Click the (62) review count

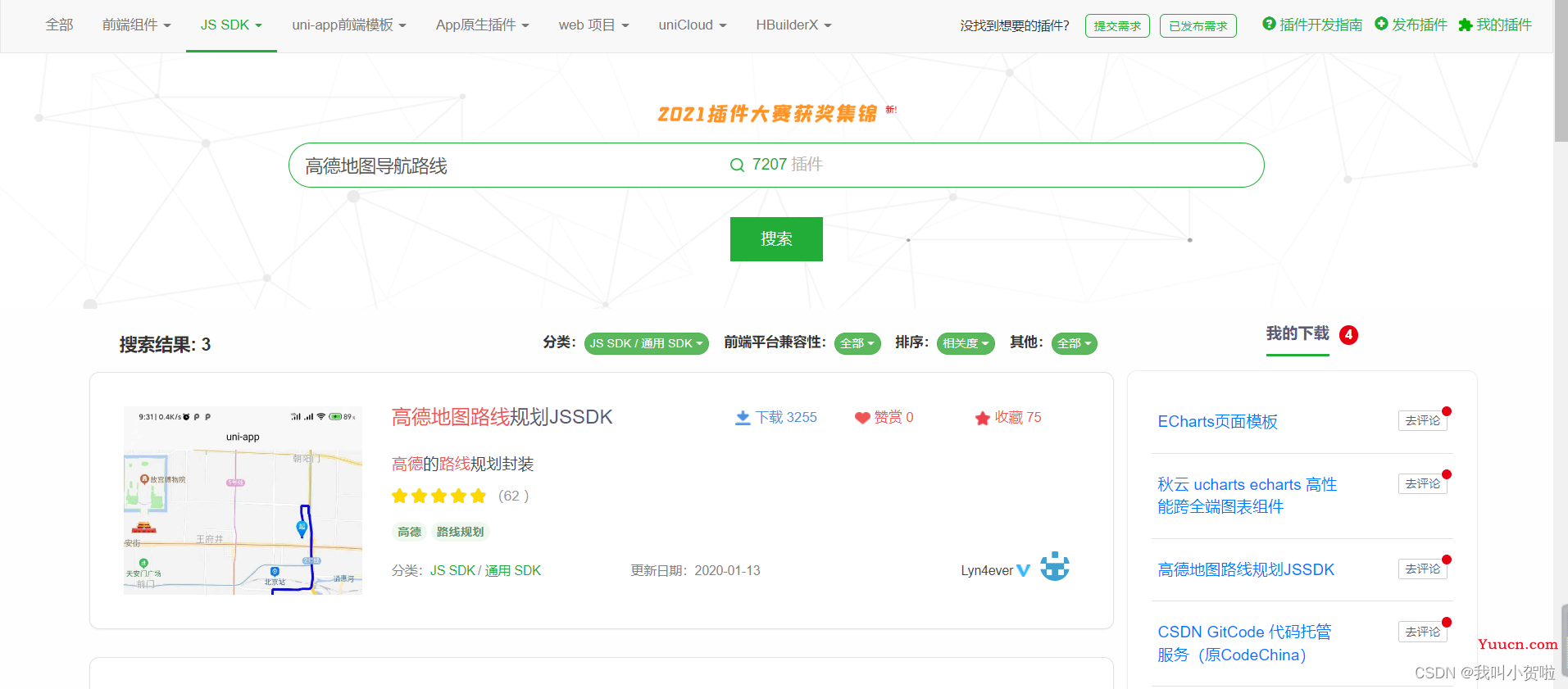(x=514, y=496)
